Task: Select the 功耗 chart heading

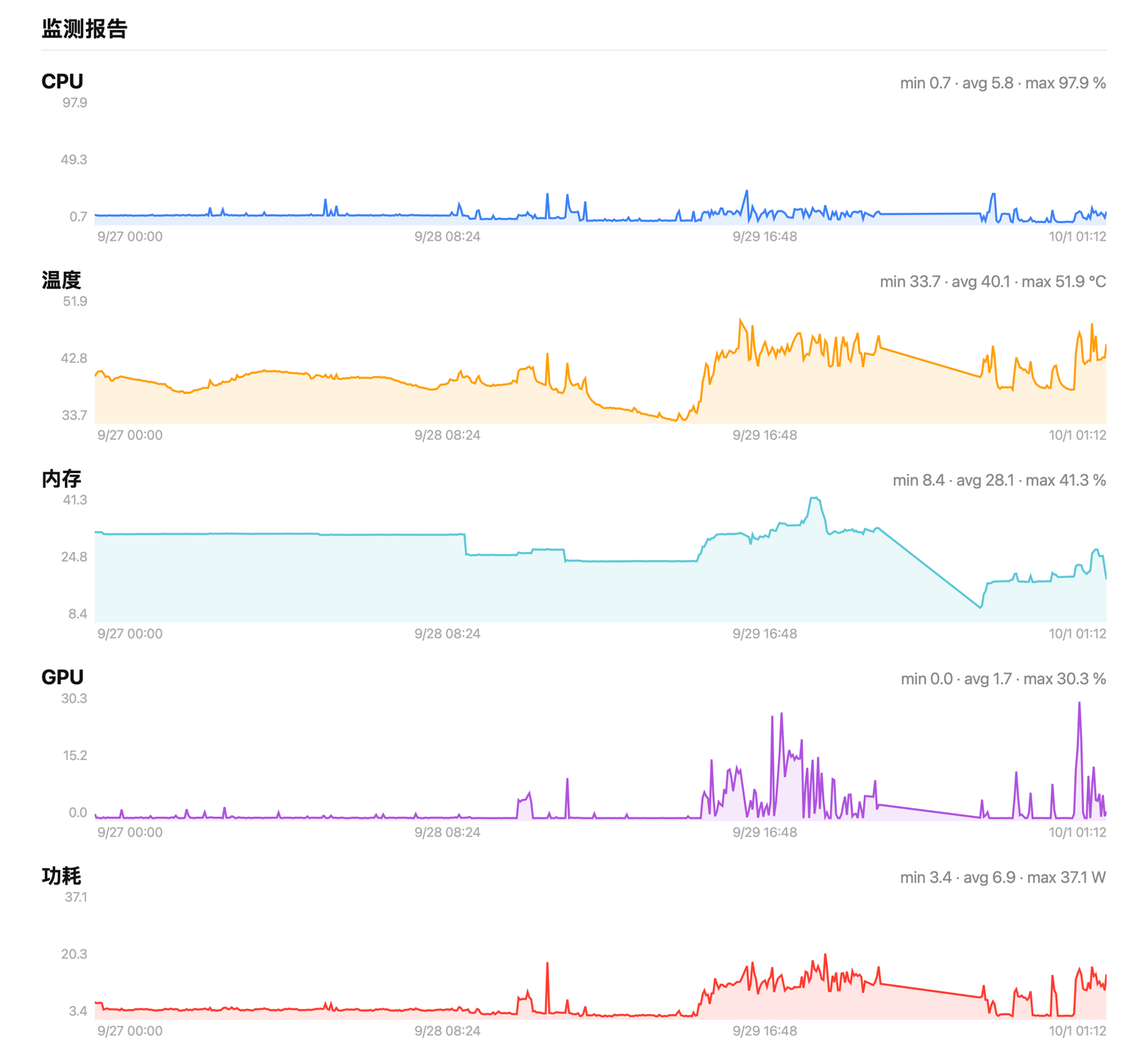Action: 61,876
